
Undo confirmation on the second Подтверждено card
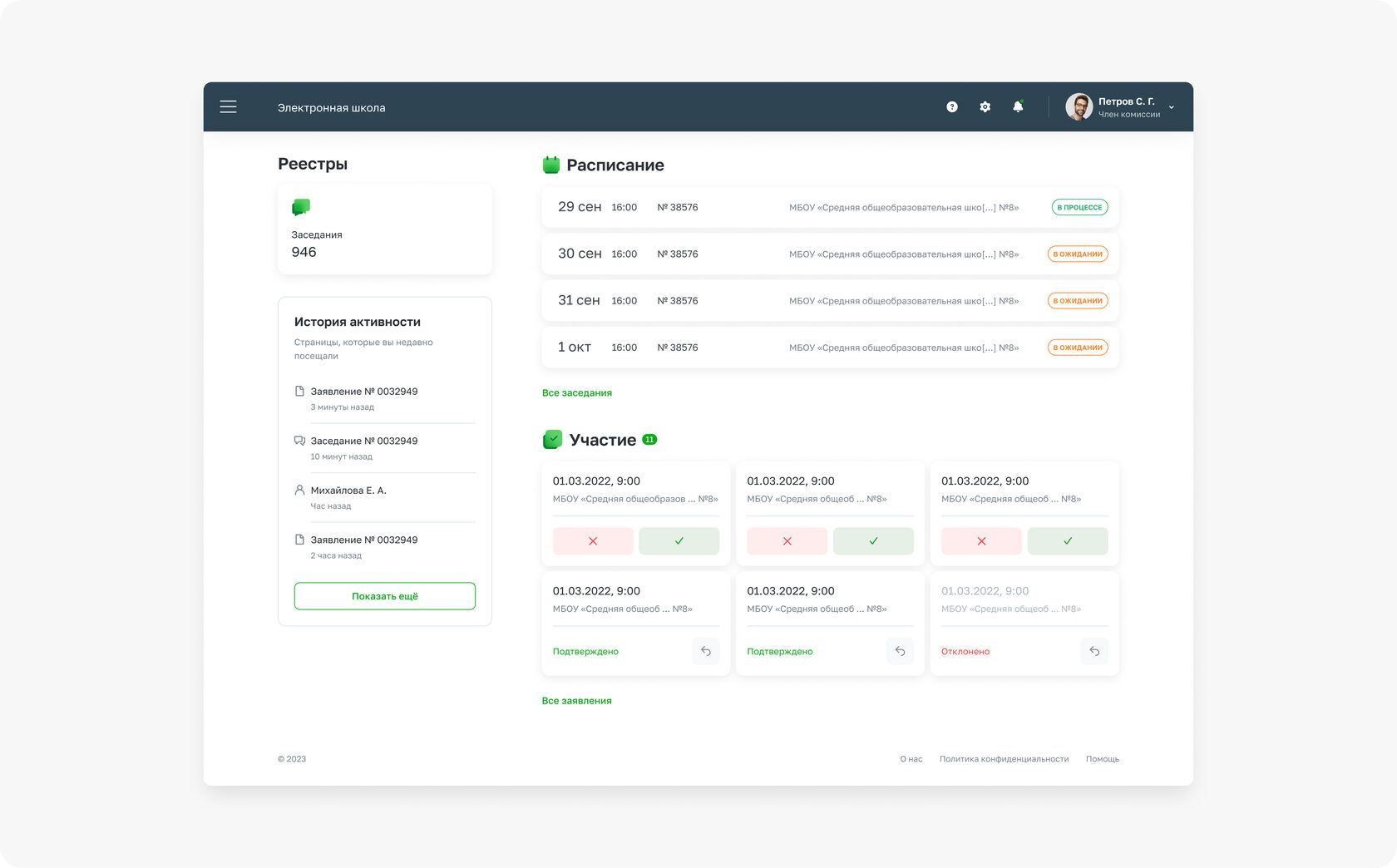tap(900, 651)
